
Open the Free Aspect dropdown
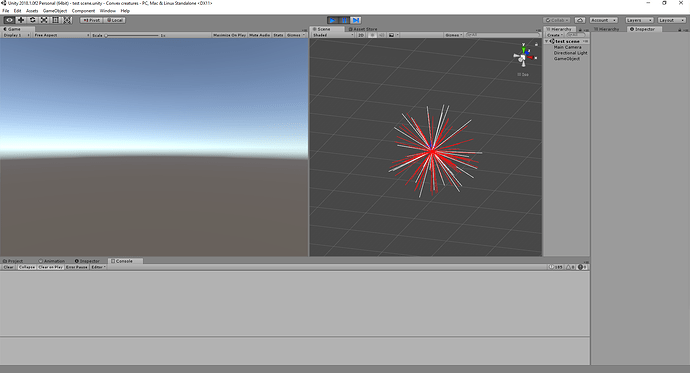click(x=61, y=35)
